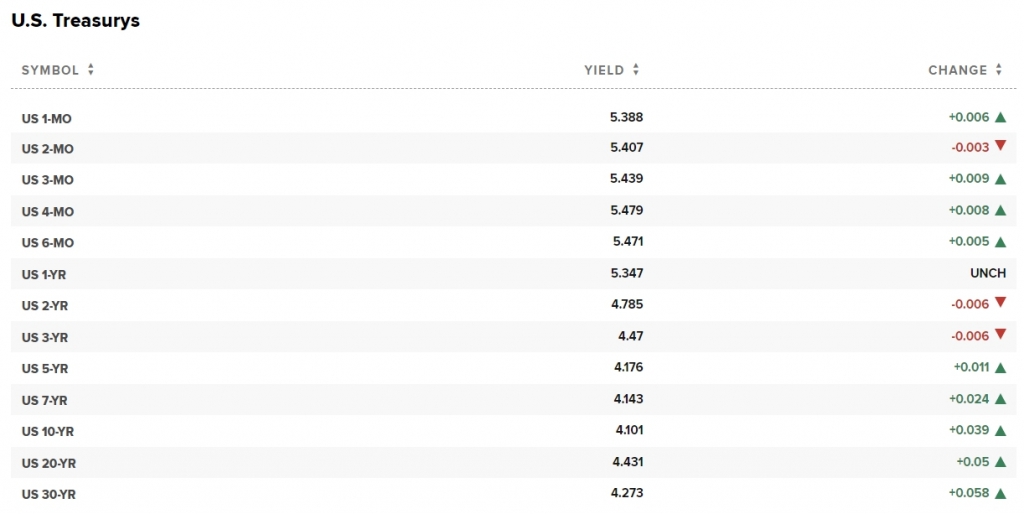Open the US 20-YR symbol

coord(49,463)
